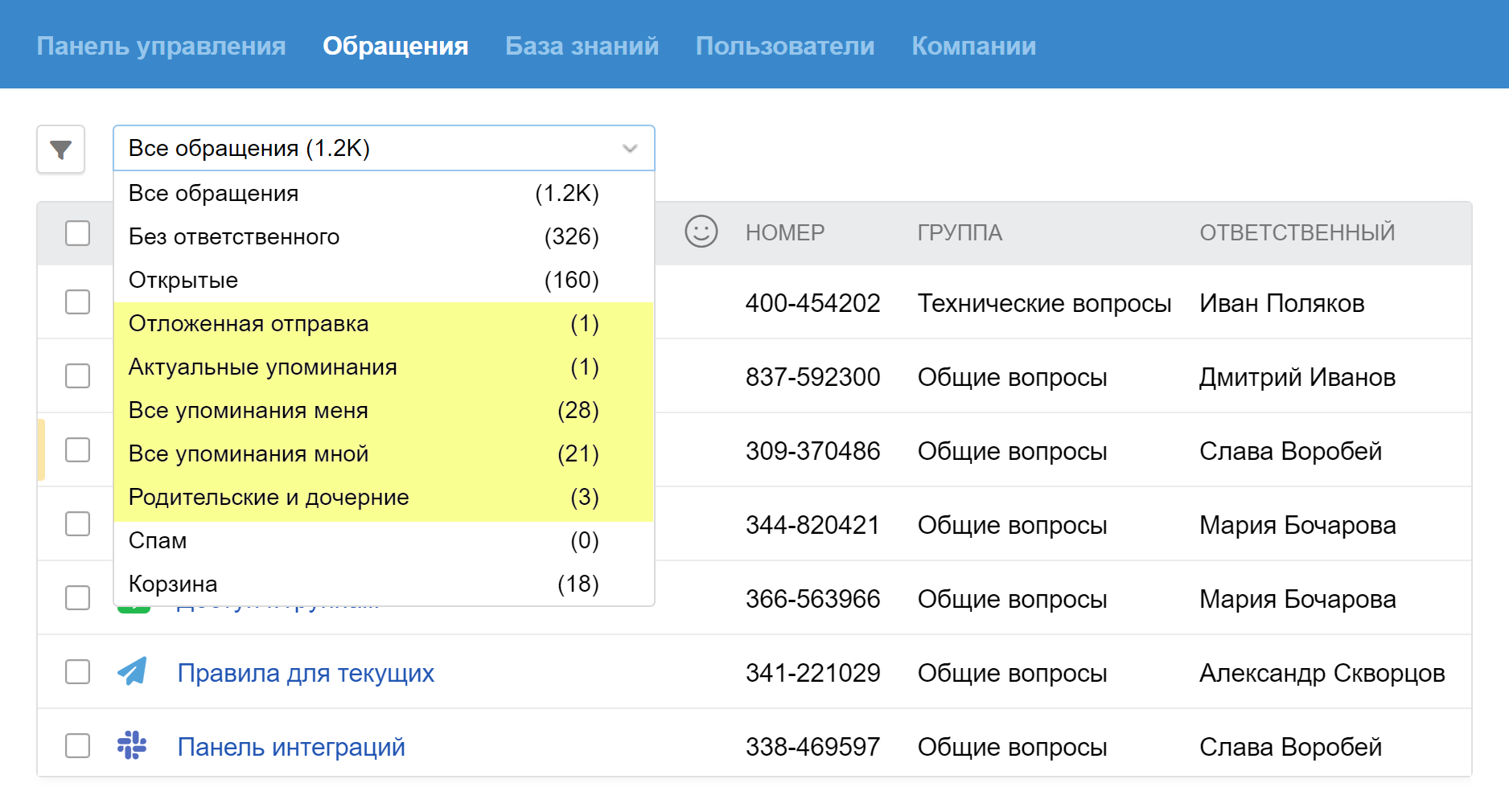Click ticket number 344-820421
The image size is (1509, 812).
tap(812, 525)
